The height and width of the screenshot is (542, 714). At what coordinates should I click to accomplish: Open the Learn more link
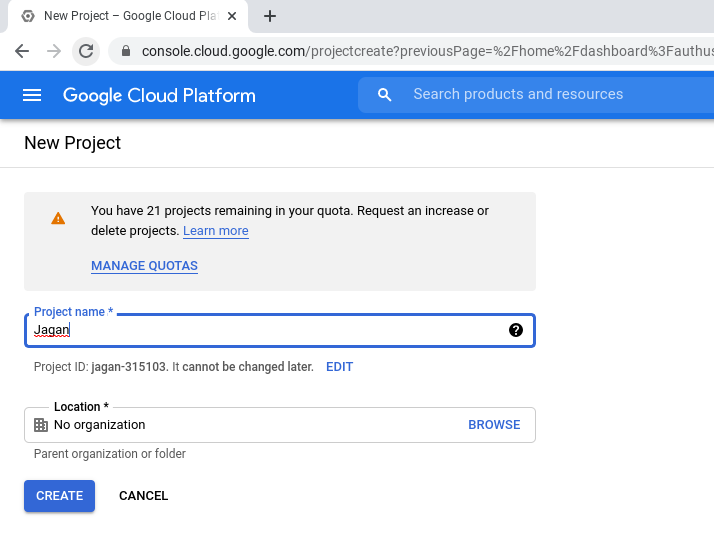[x=216, y=231]
